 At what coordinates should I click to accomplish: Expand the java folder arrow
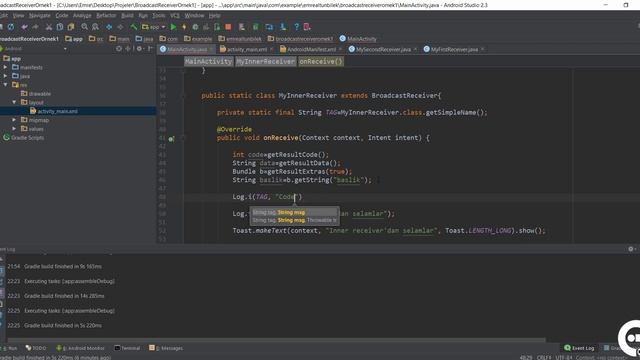point(5,76)
